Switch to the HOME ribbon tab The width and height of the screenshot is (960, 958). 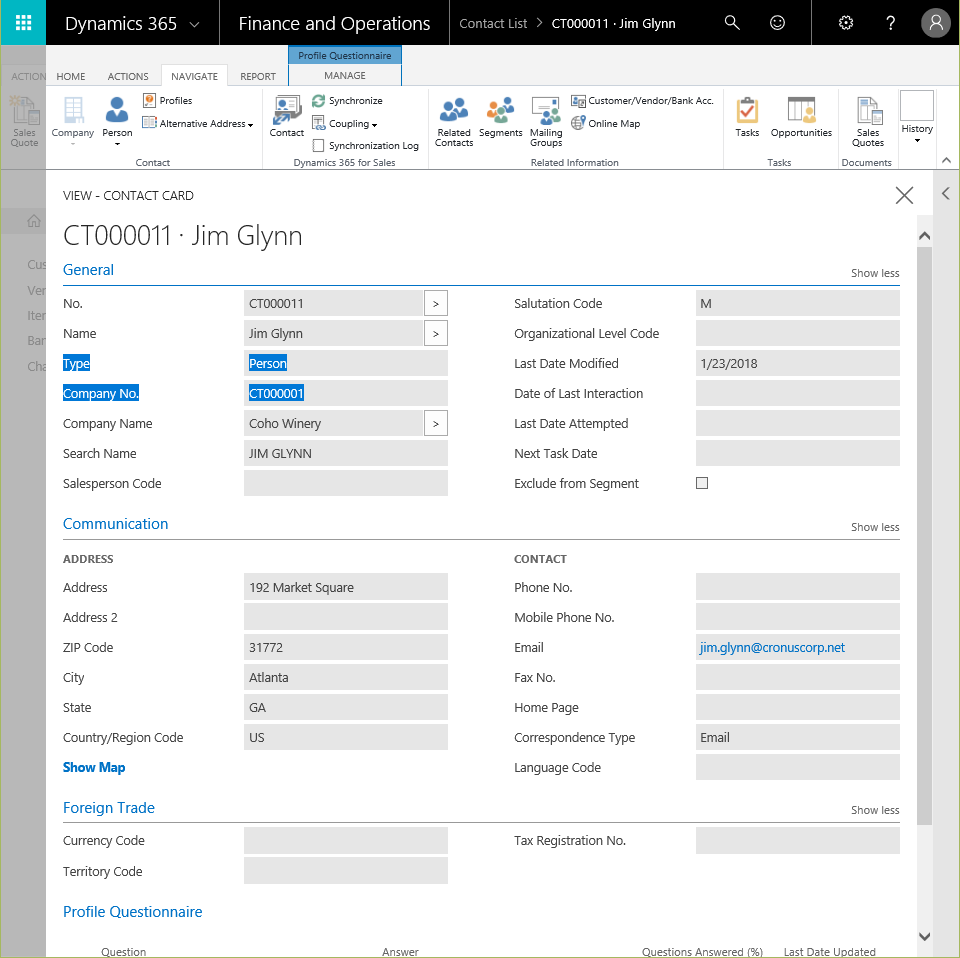pyautogui.click(x=71, y=77)
